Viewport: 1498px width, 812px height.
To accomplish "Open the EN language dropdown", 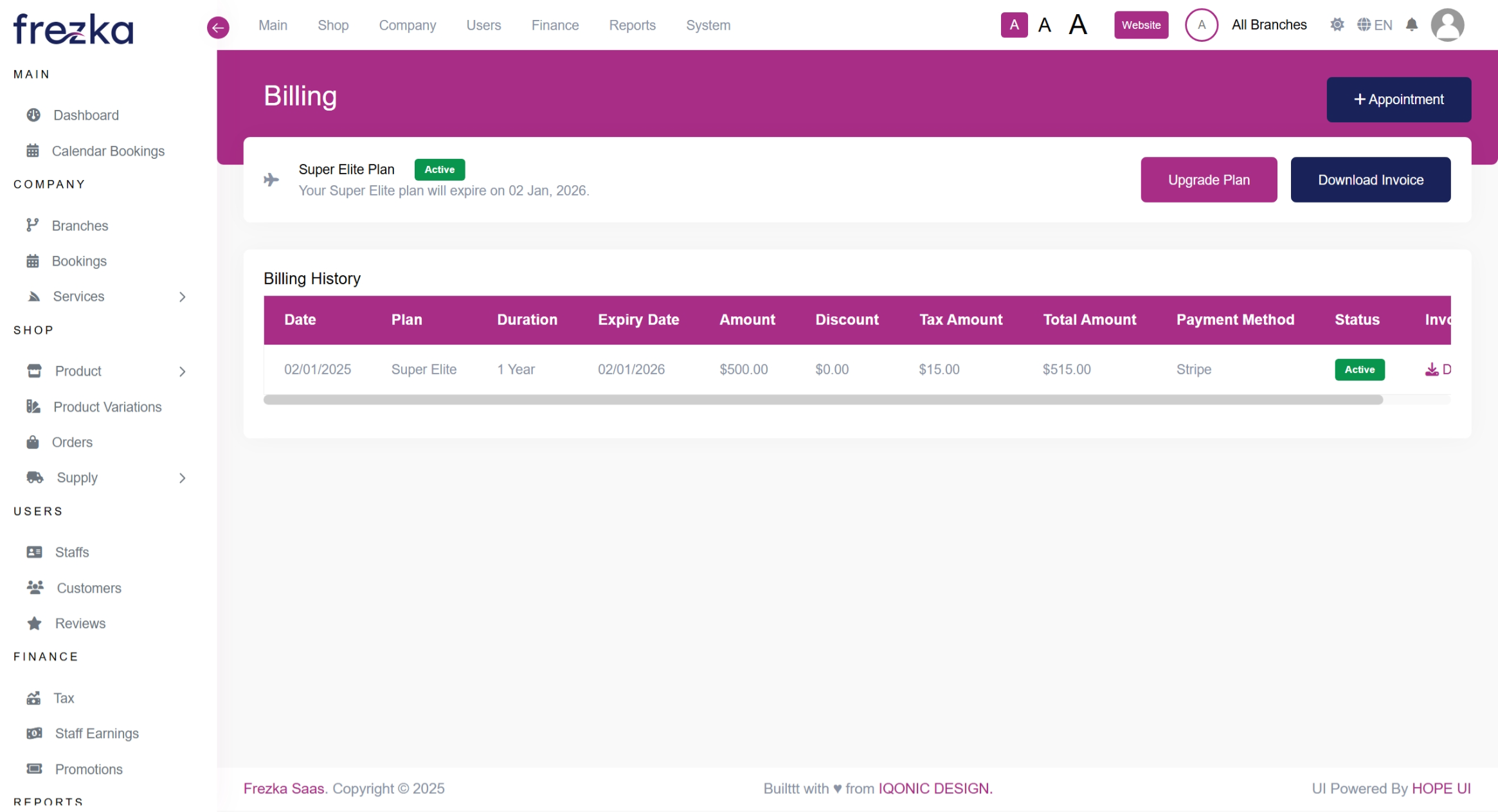I will coord(1375,25).
